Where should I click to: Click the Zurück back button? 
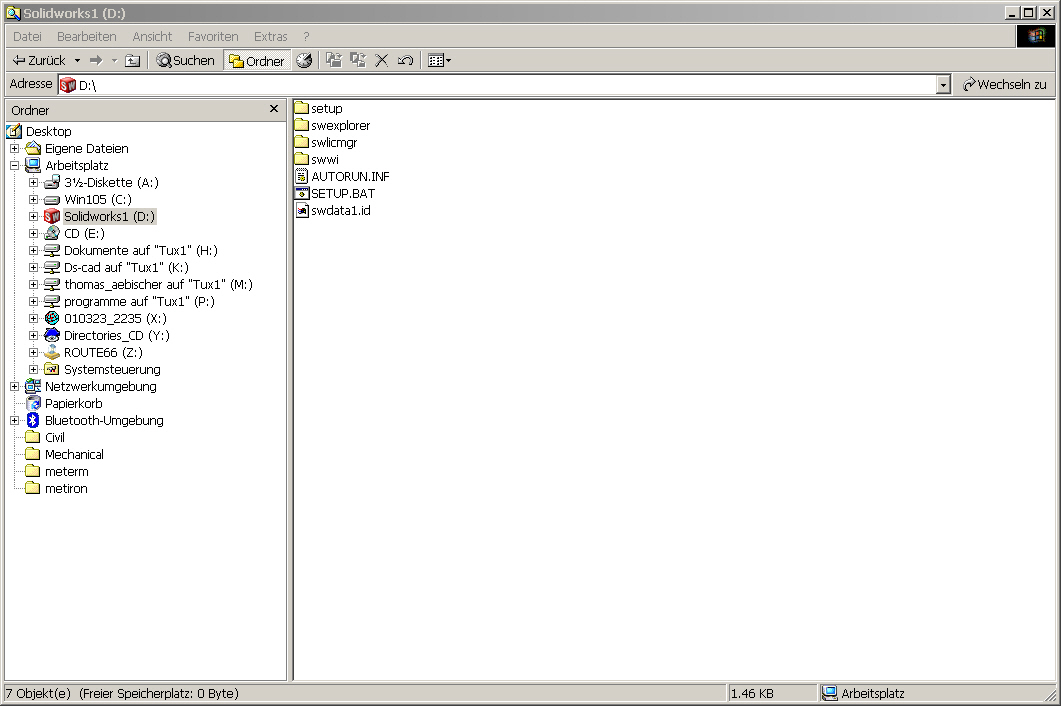tap(40, 61)
